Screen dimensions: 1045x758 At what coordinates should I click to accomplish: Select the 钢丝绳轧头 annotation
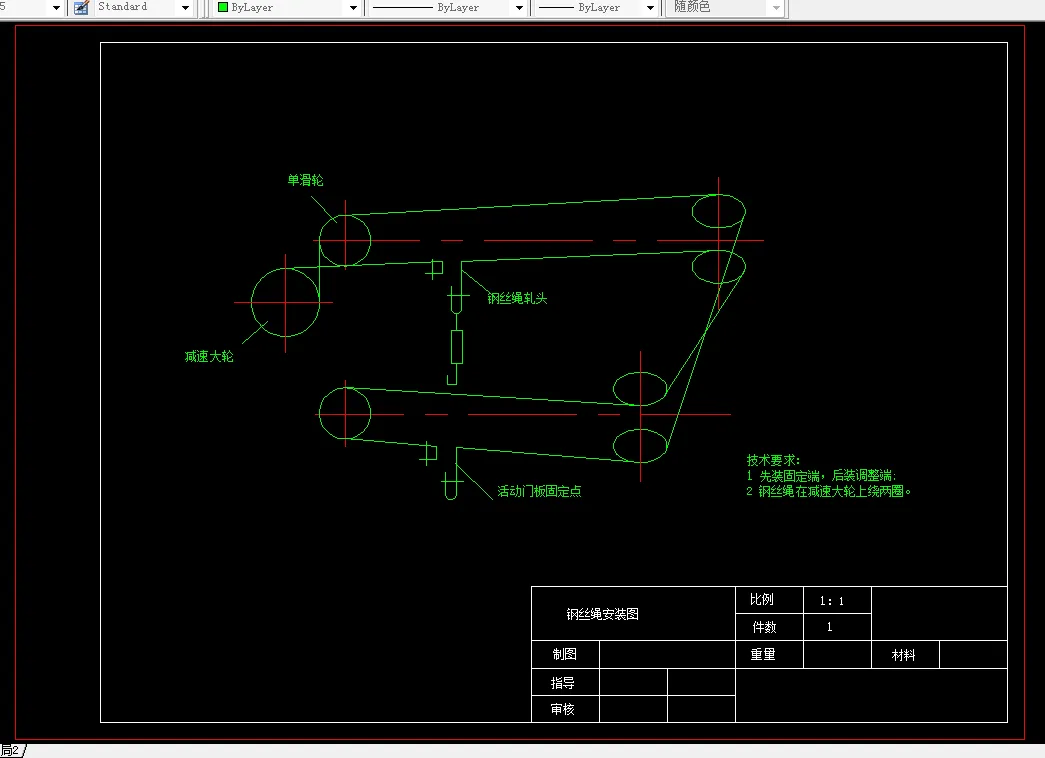(x=517, y=298)
